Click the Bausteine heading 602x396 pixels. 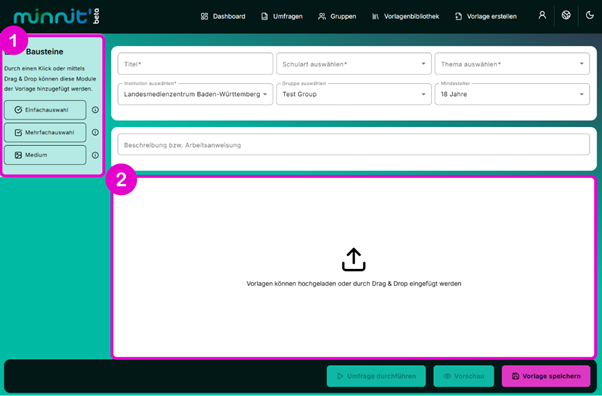pyautogui.click(x=45, y=52)
